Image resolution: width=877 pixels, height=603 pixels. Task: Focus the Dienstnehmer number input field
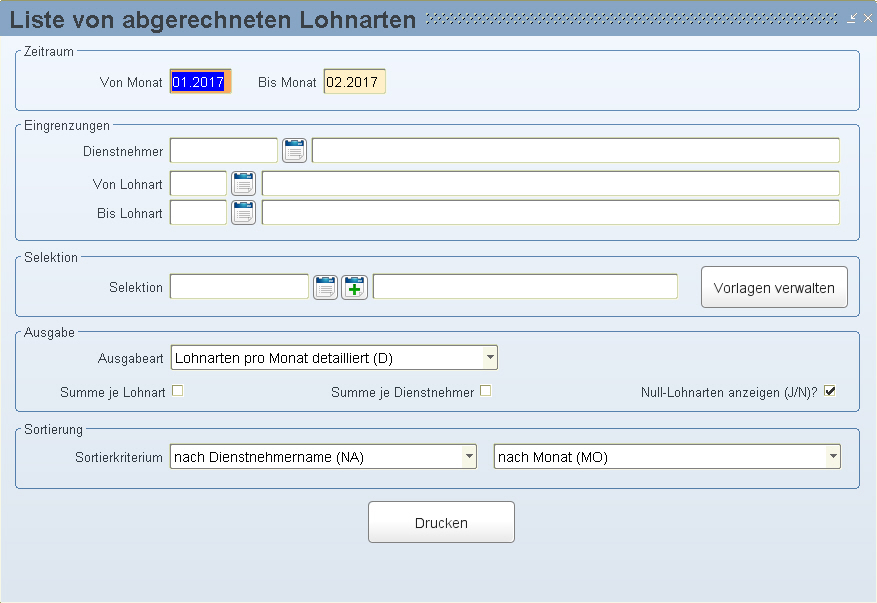tap(223, 151)
